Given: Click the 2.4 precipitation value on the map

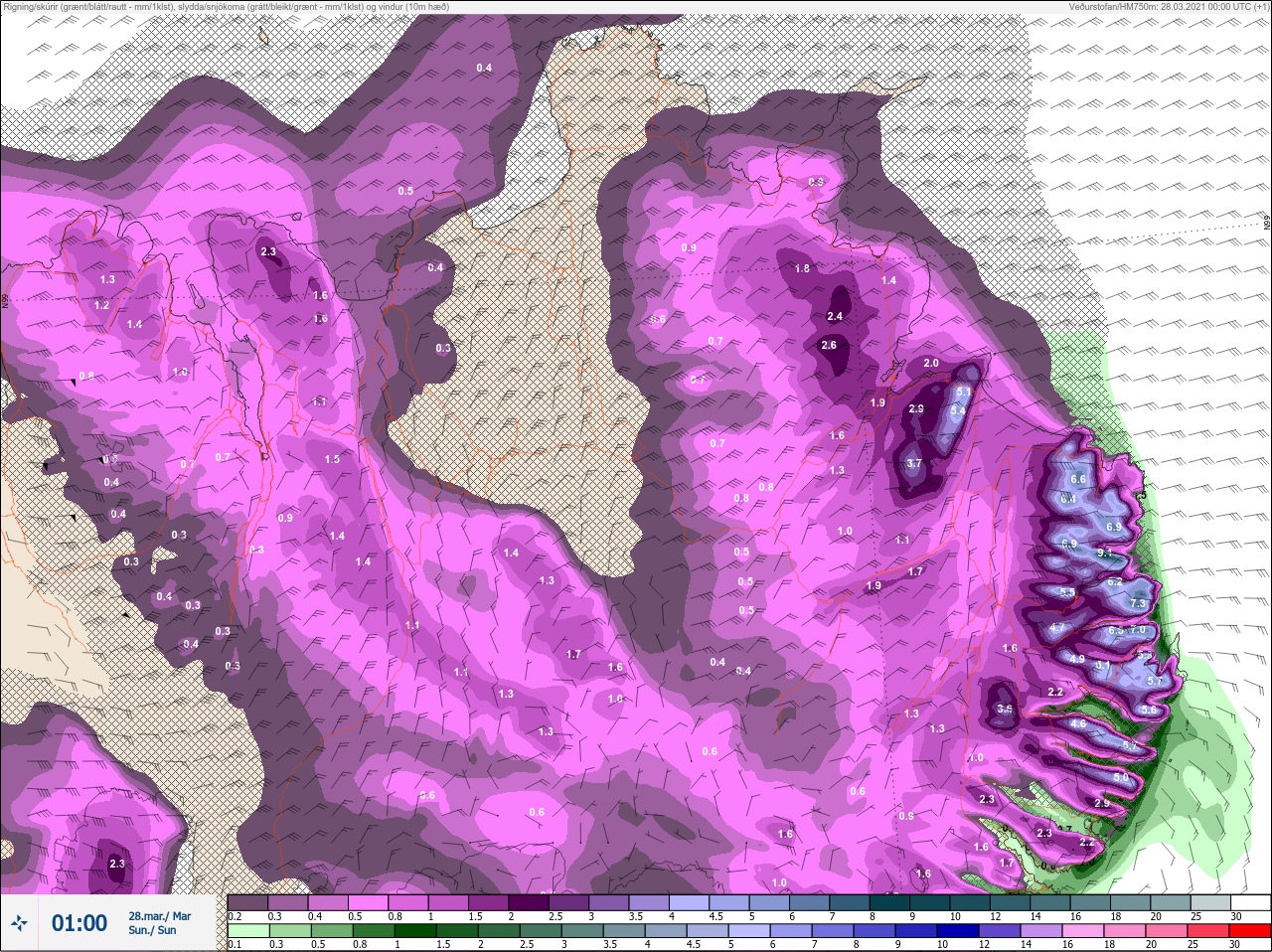Looking at the screenshot, I should [835, 316].
